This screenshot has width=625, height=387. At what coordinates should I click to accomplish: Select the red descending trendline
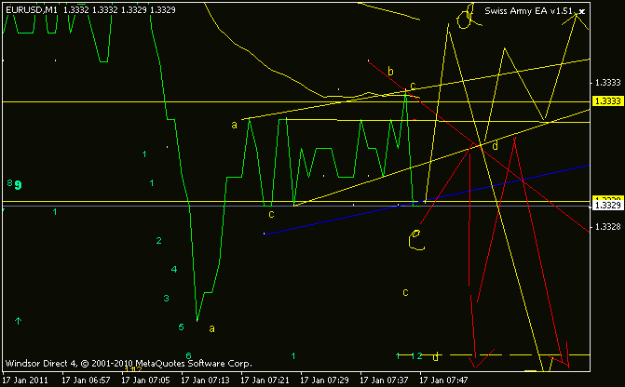pyautogui.click(x=478, y=146)
